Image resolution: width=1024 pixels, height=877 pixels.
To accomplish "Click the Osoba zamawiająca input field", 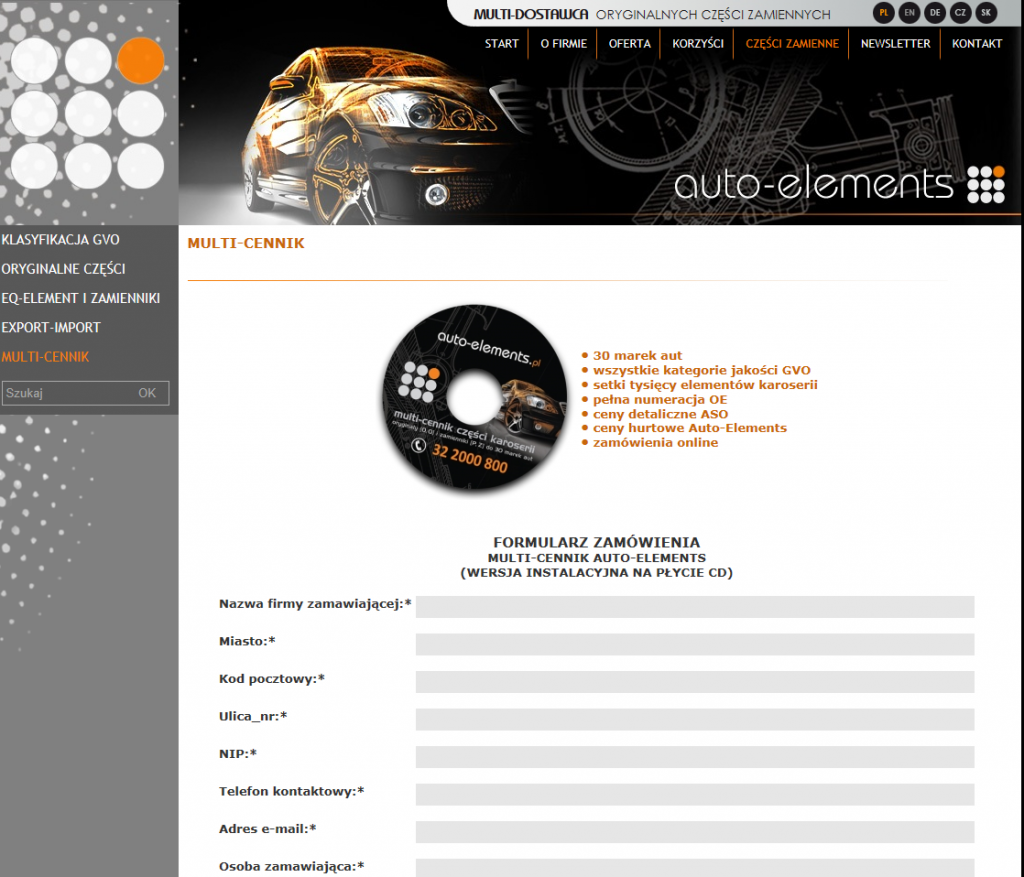I will pos(695,868).
